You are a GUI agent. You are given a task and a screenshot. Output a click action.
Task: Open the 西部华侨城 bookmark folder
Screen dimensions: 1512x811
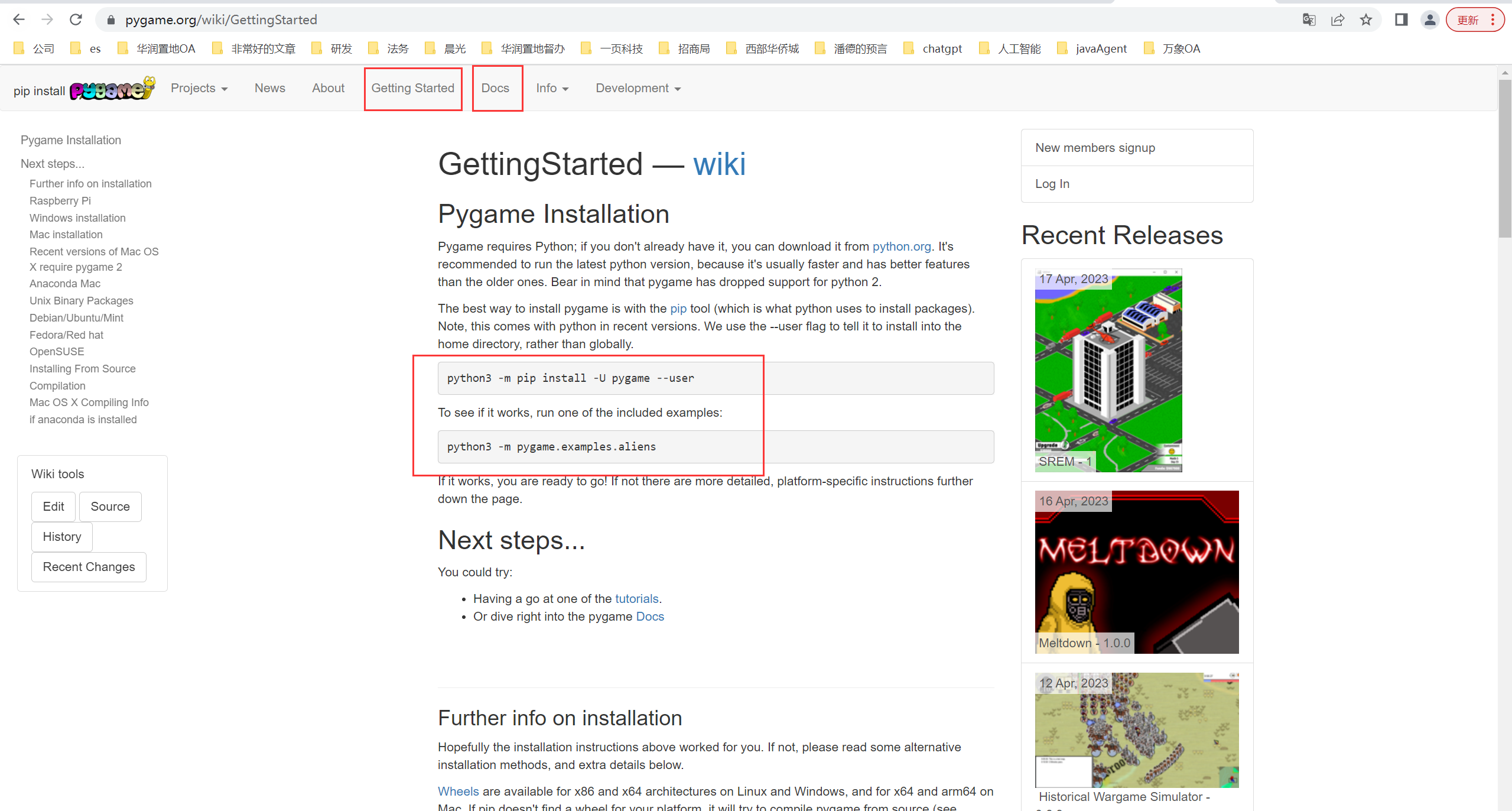[763, 48]
